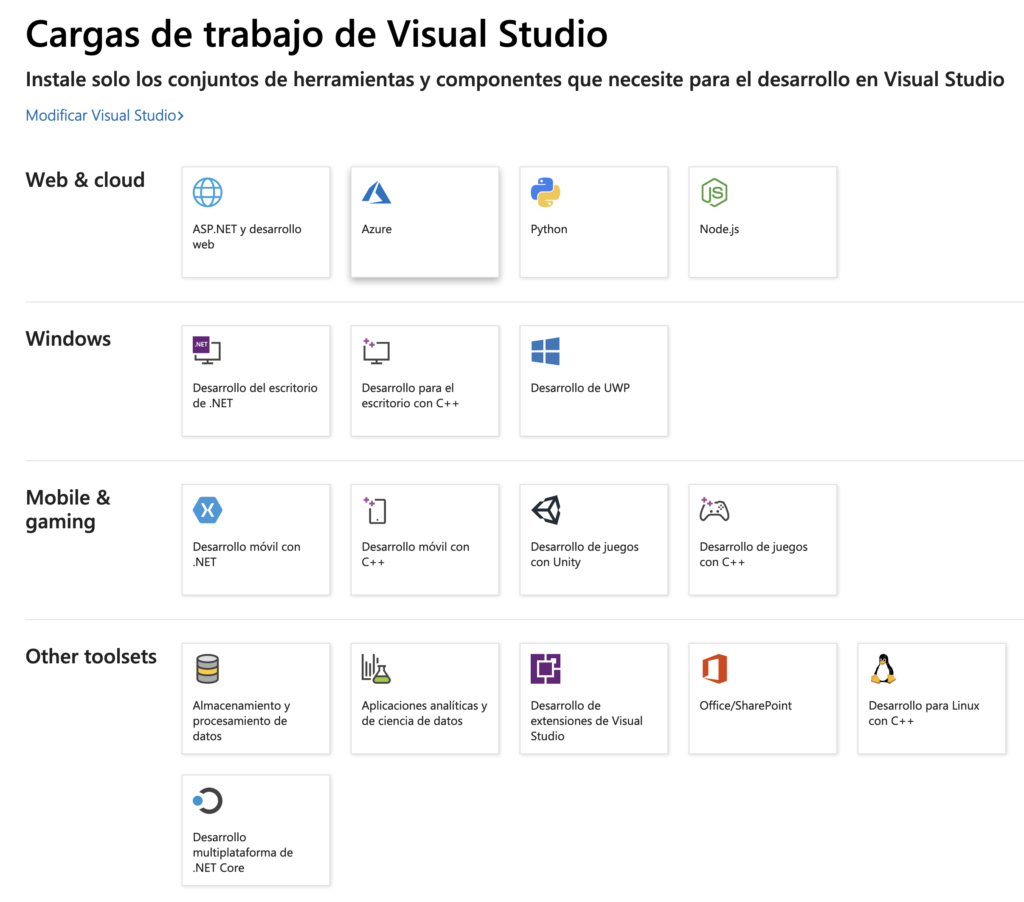
Task: Select the Node.js workload label
Action: 719,229
